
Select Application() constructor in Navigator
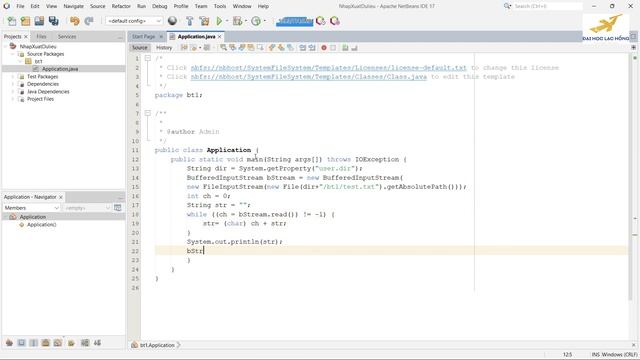click(x=41, y=224)
